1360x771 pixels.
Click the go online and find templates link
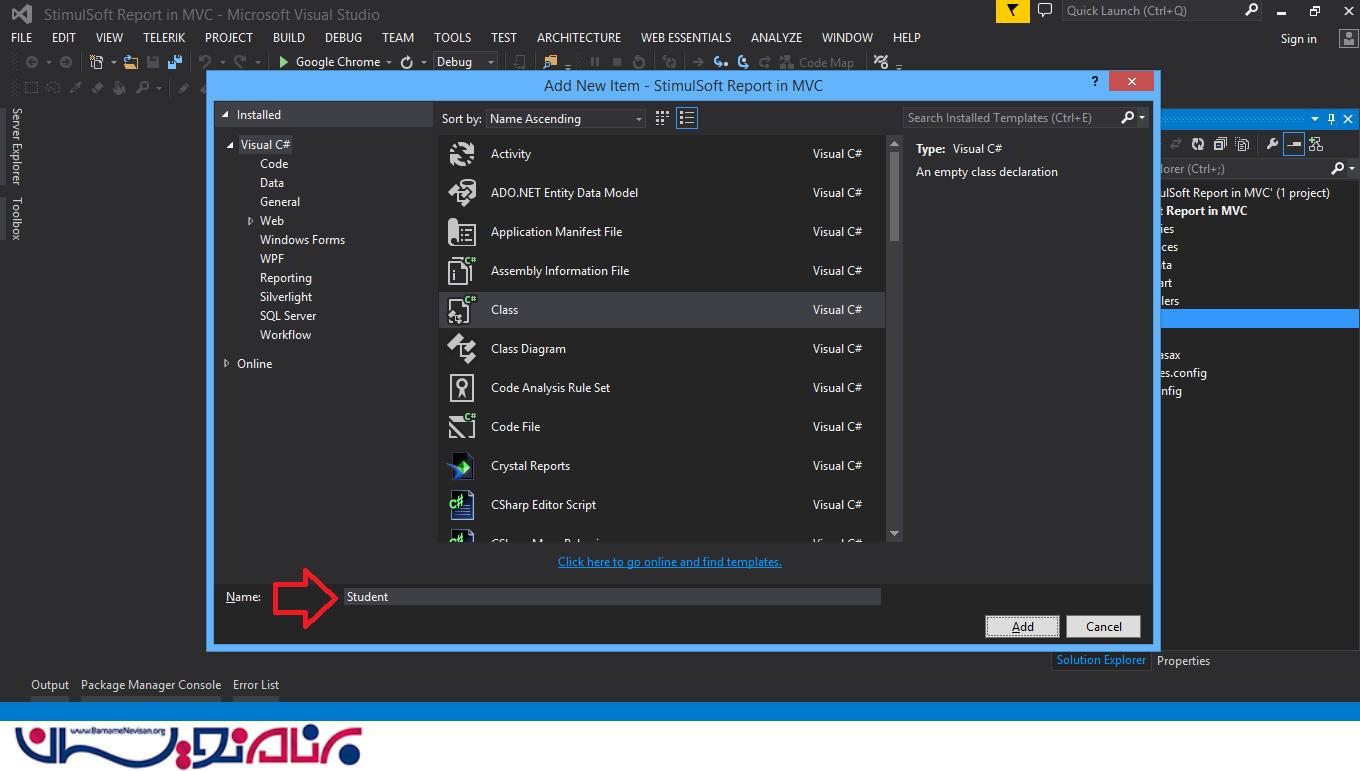point(669,562)
